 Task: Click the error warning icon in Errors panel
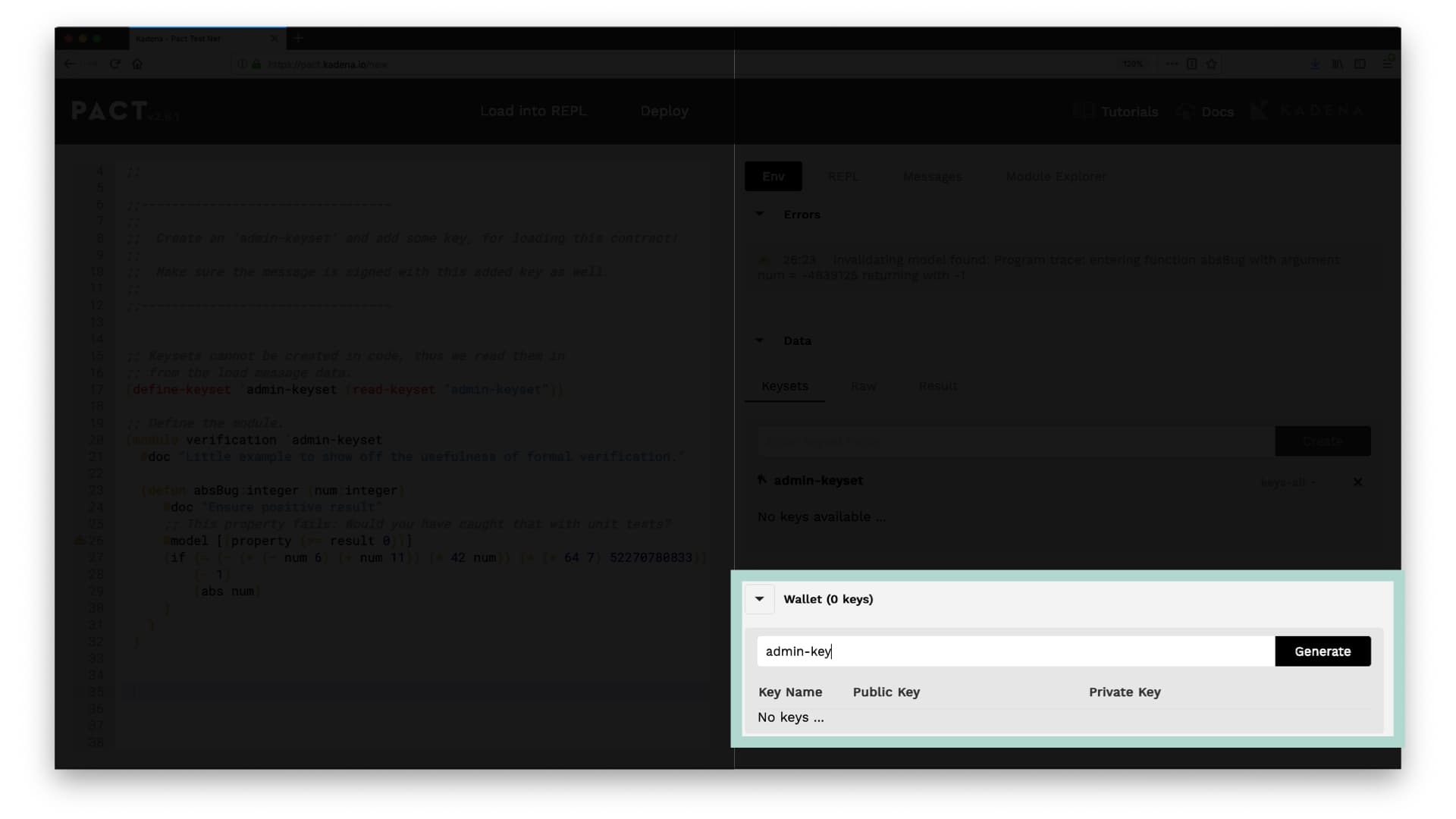(764, 260)
